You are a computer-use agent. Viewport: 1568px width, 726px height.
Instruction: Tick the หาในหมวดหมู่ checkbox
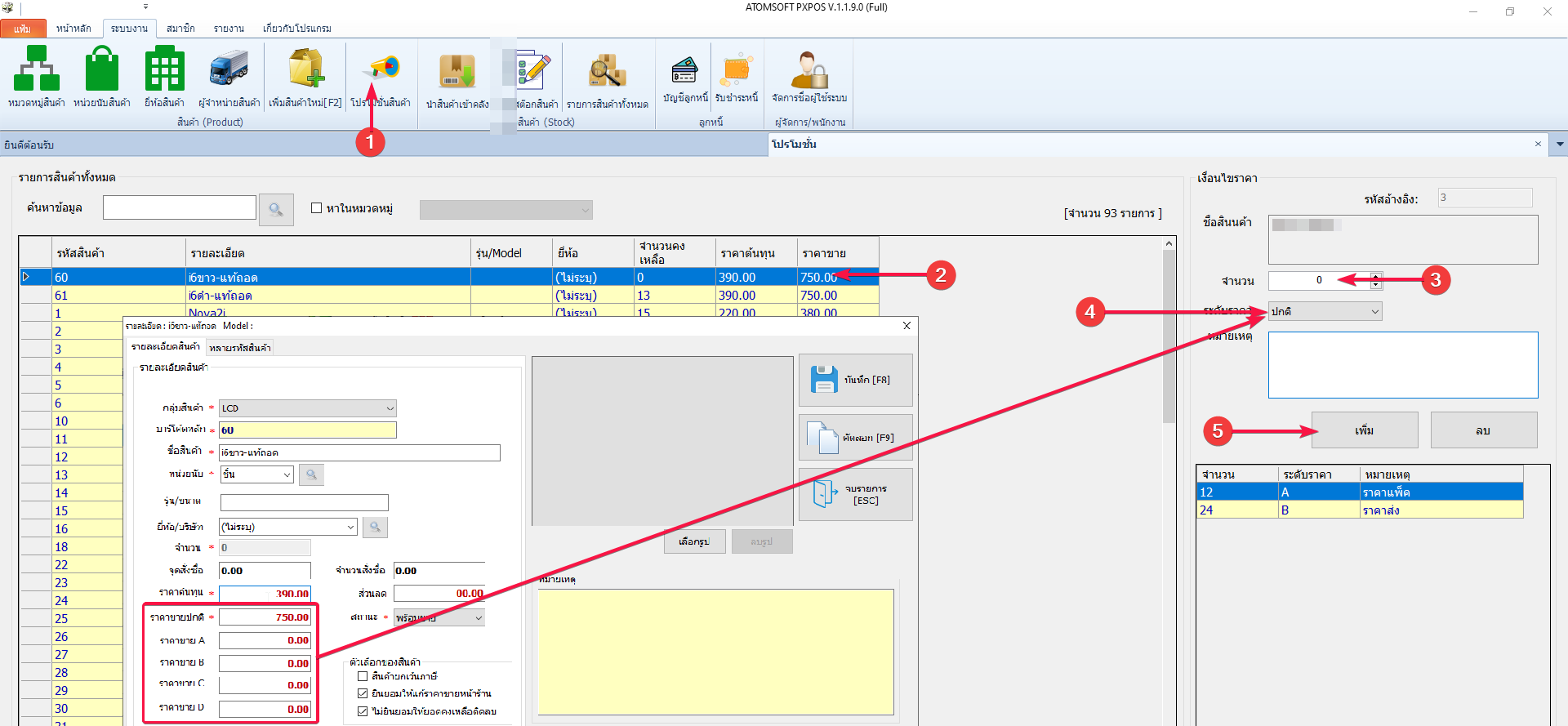pyautogui.click(x=317, y=208)
